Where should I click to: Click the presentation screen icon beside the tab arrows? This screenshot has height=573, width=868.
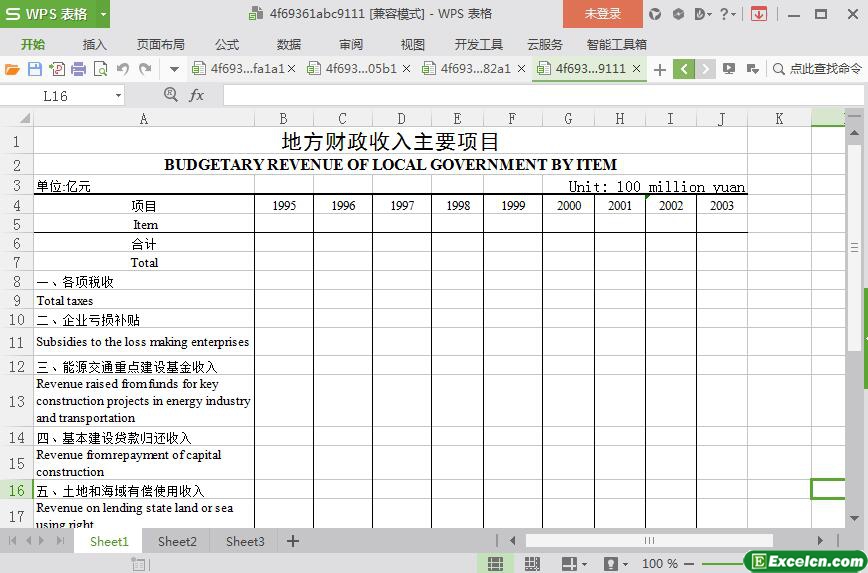(x=729, y=69)
